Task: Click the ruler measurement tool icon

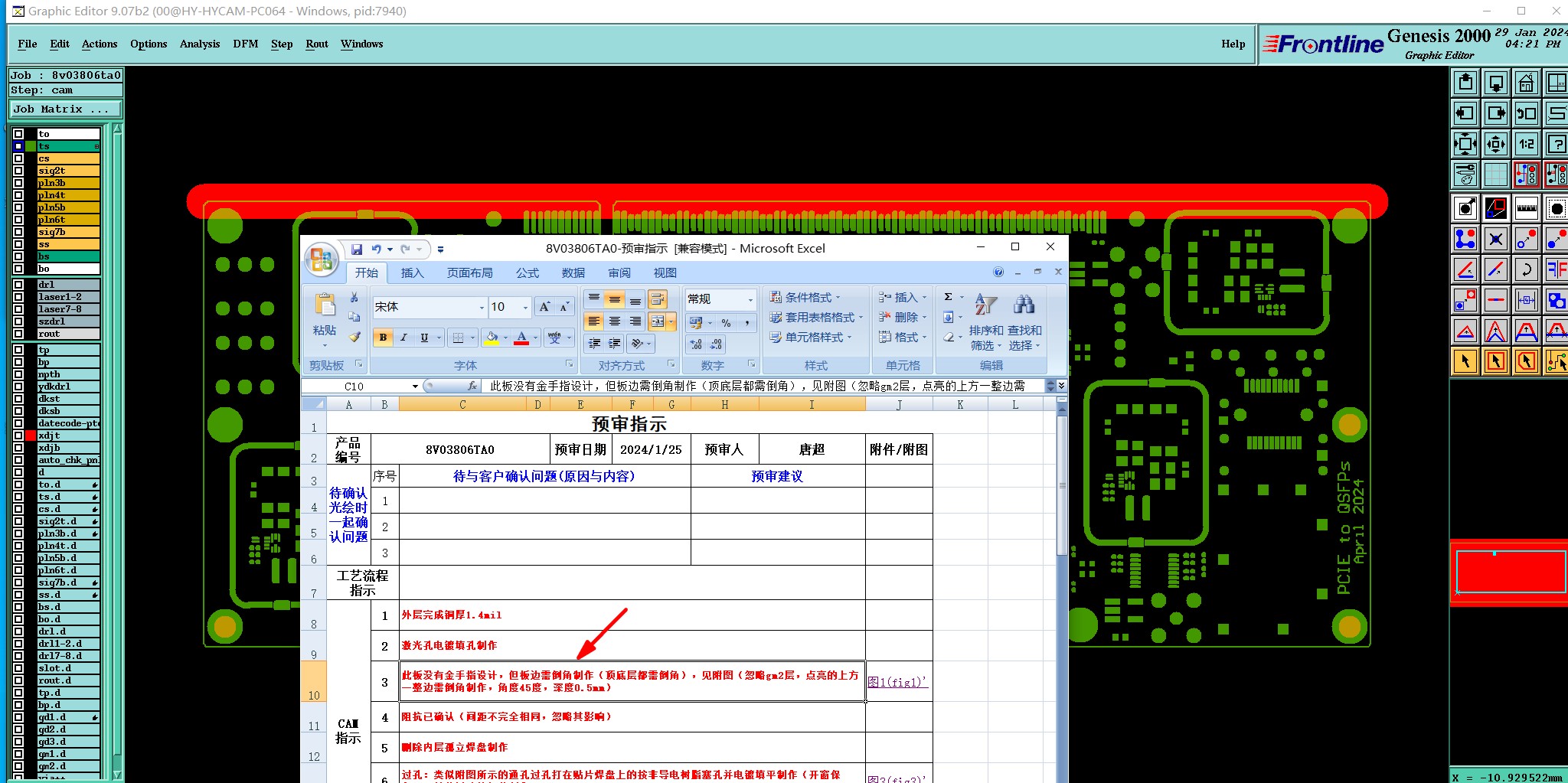Action: [x=1526, y=207]
